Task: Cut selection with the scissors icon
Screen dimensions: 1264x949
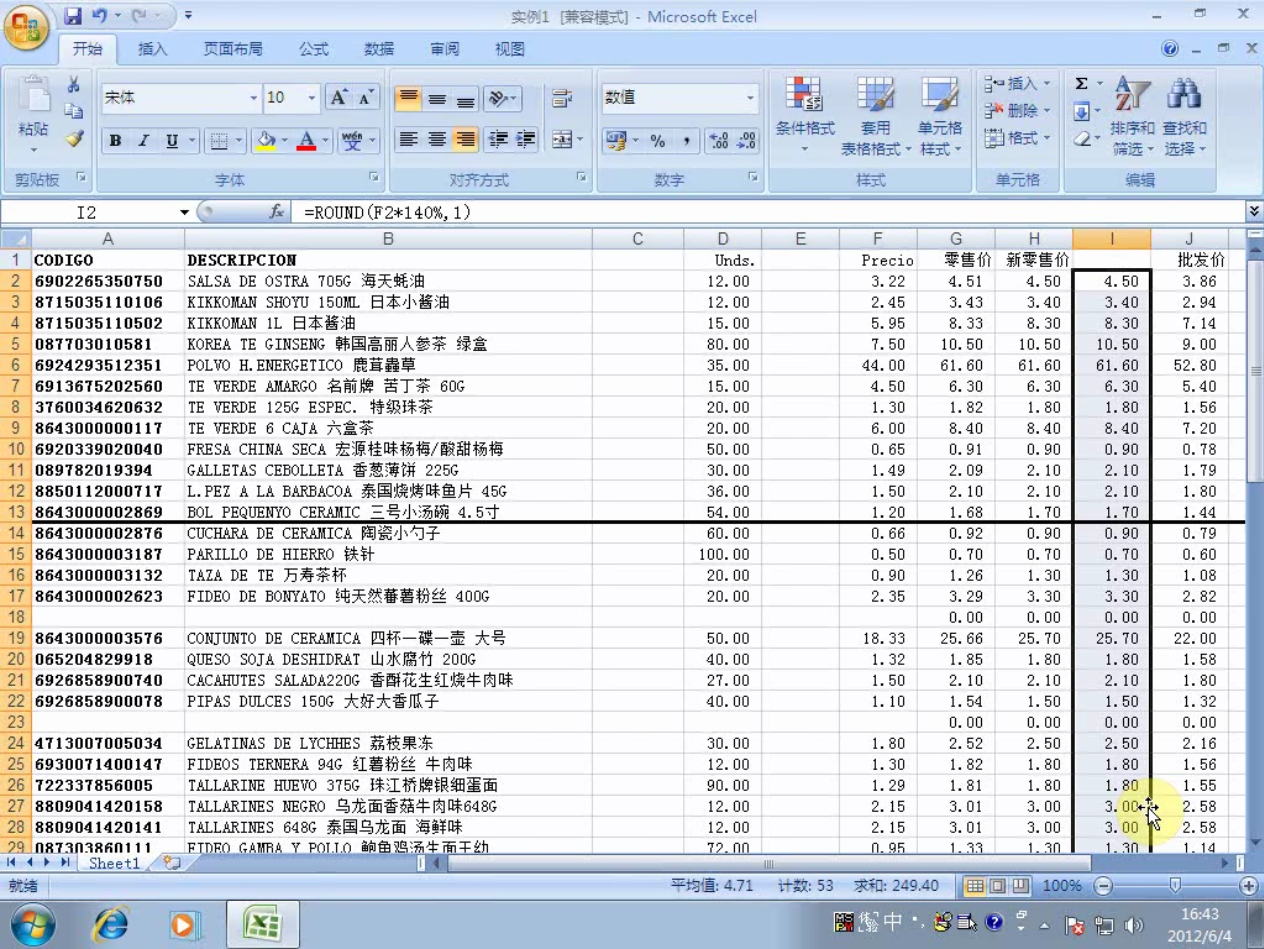Action: [73, 85]
